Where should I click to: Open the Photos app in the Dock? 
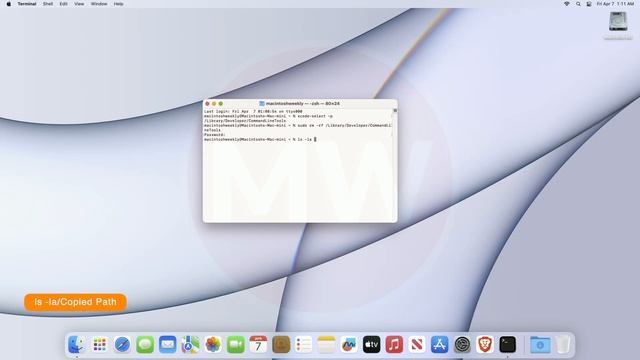pos(213,345)
